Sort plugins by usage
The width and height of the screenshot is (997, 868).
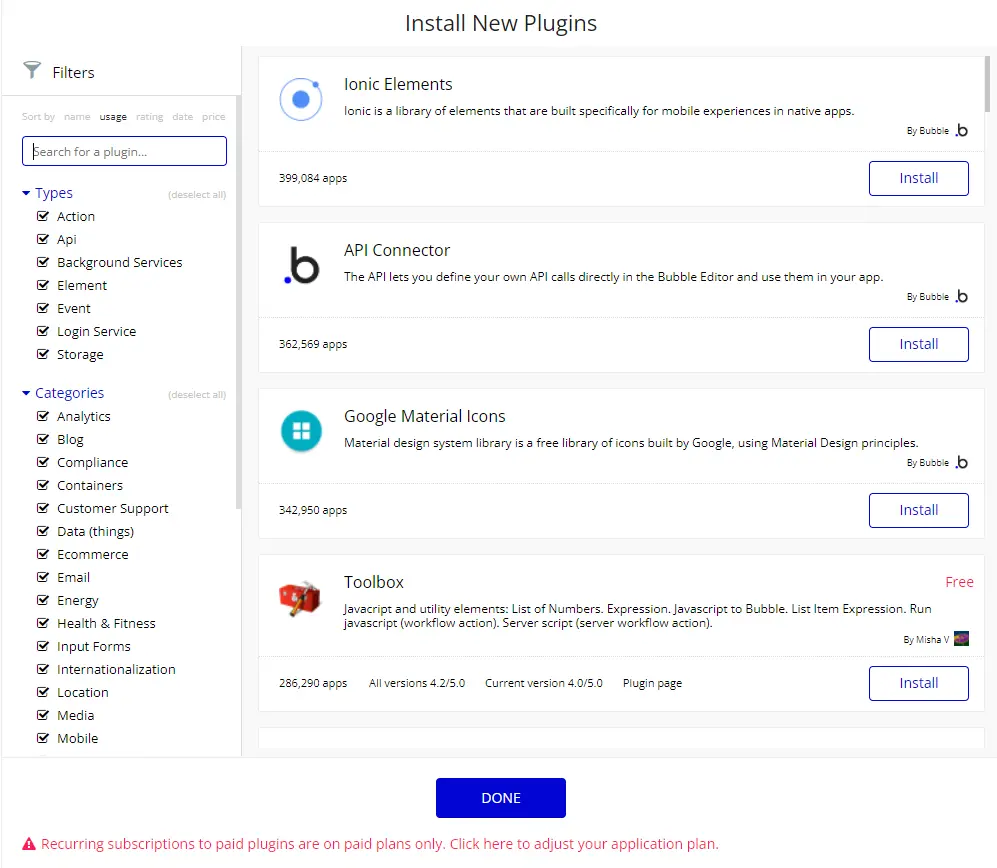[x=113, y=116]
